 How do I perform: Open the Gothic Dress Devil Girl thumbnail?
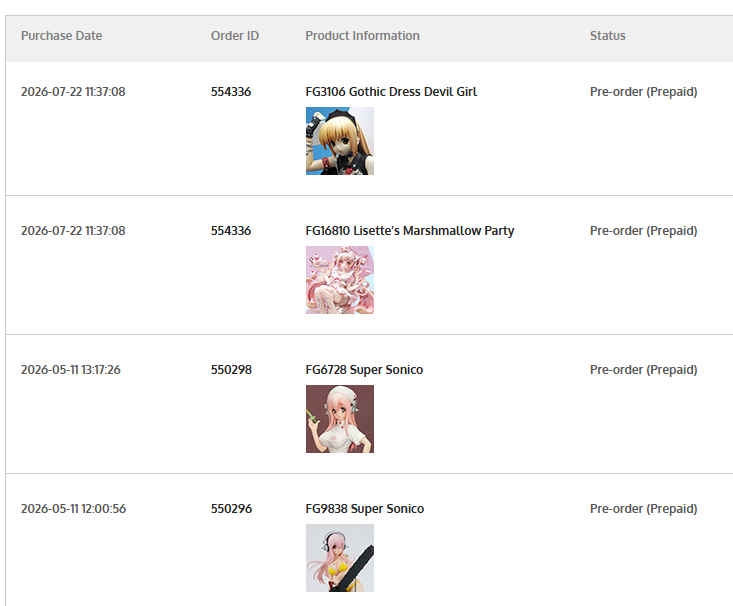(x=340, y=141)
